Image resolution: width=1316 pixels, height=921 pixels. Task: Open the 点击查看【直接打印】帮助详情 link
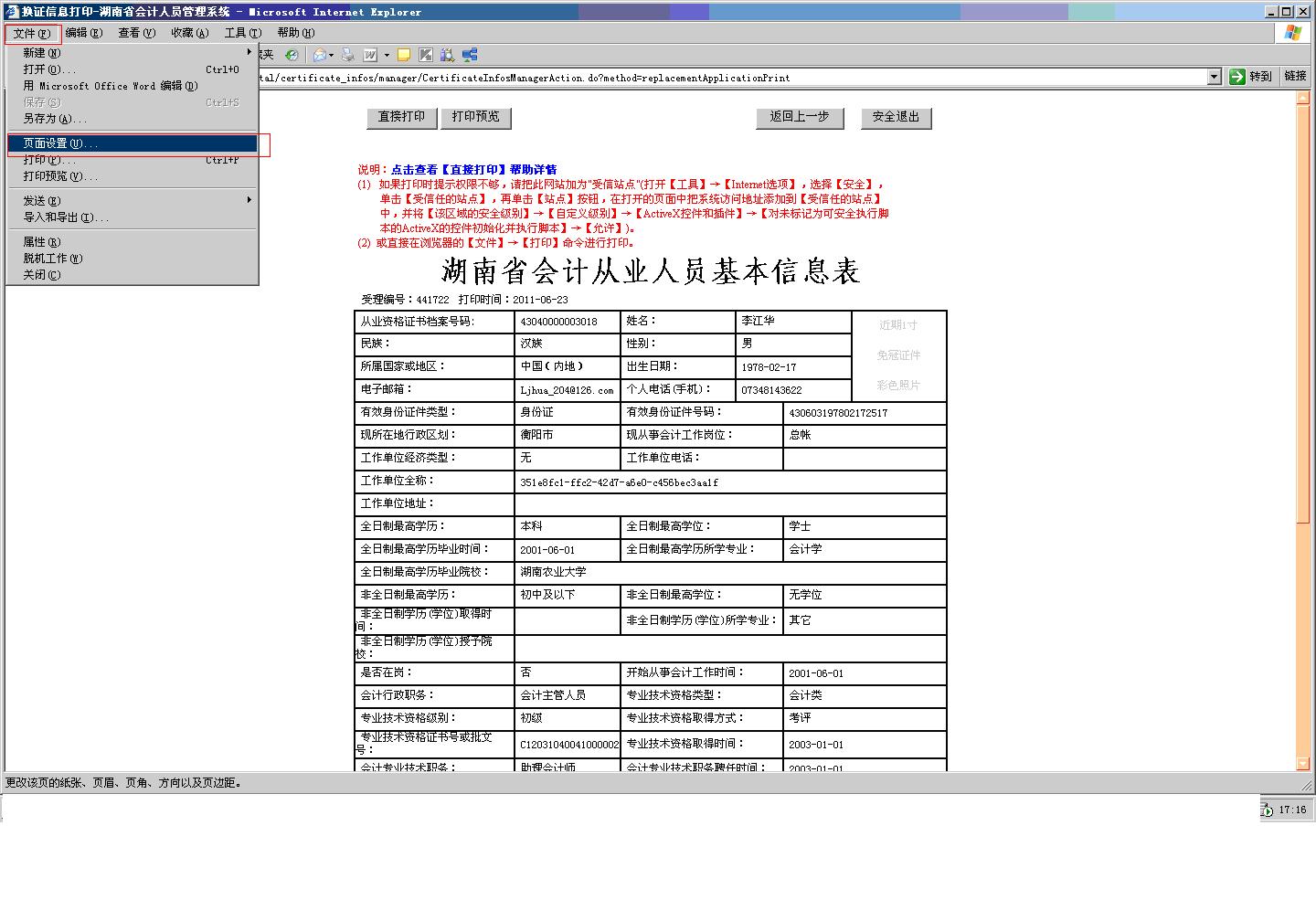coord(473,170)
